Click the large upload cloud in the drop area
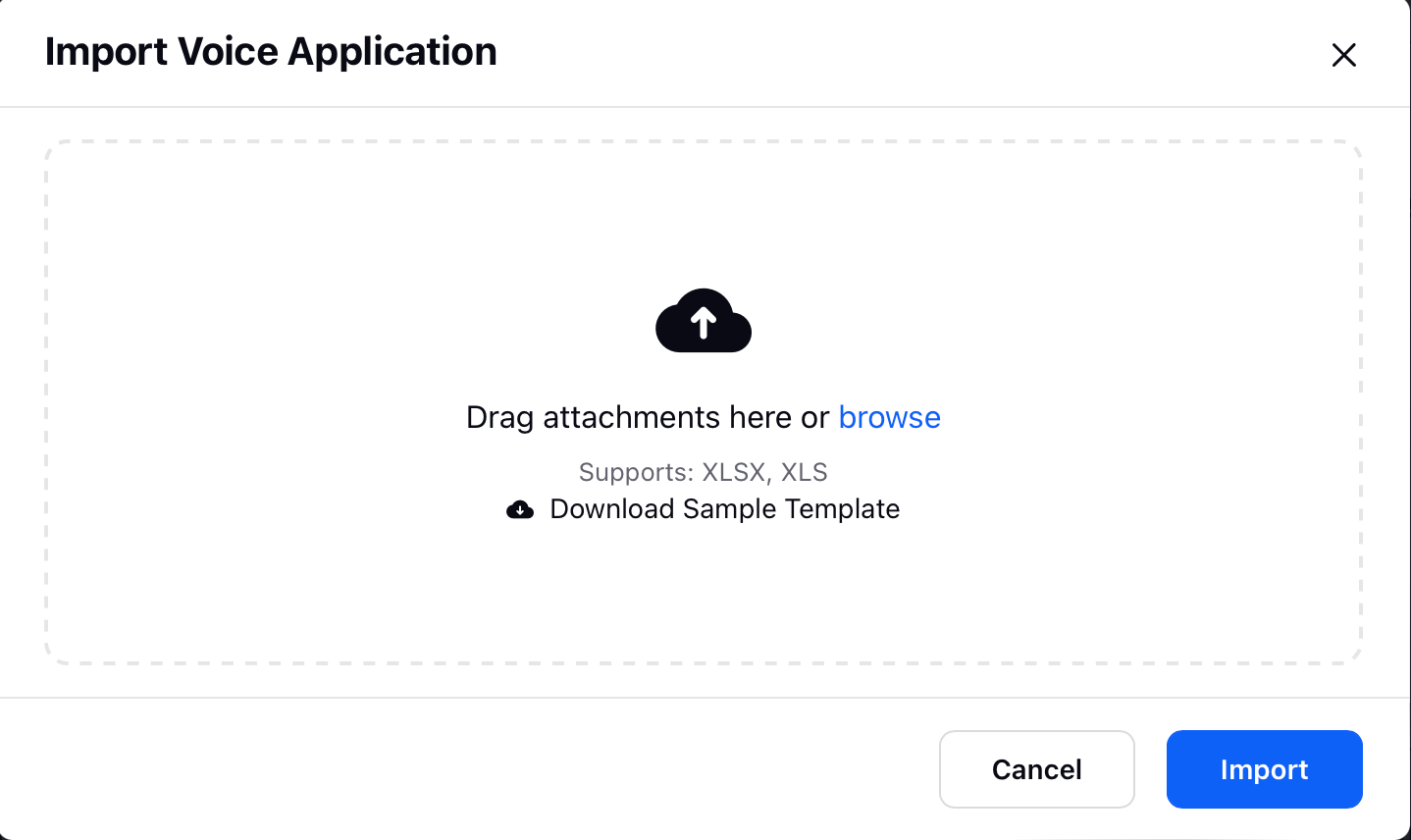The image size is (1411, 840). click(x=704, y=321)
